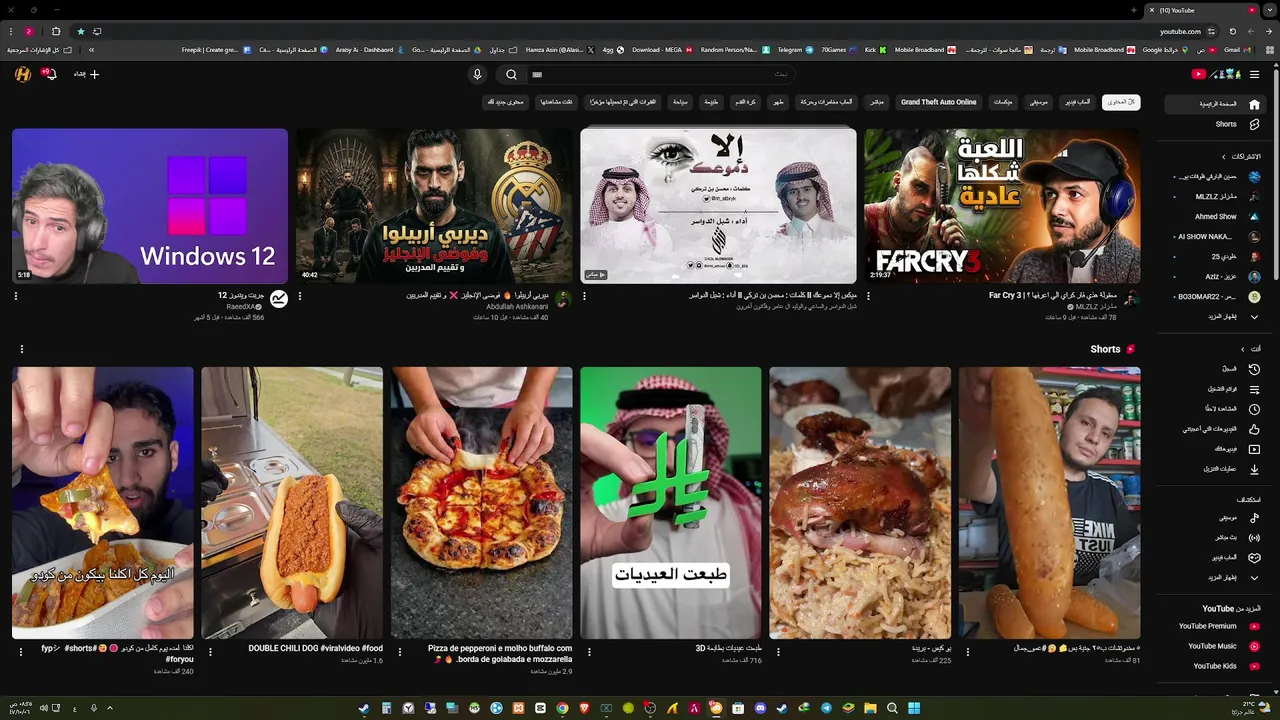This screenshot has width=1280, height=720.
Task: Show hidden system tray icons
Action: tap(110, 708)
